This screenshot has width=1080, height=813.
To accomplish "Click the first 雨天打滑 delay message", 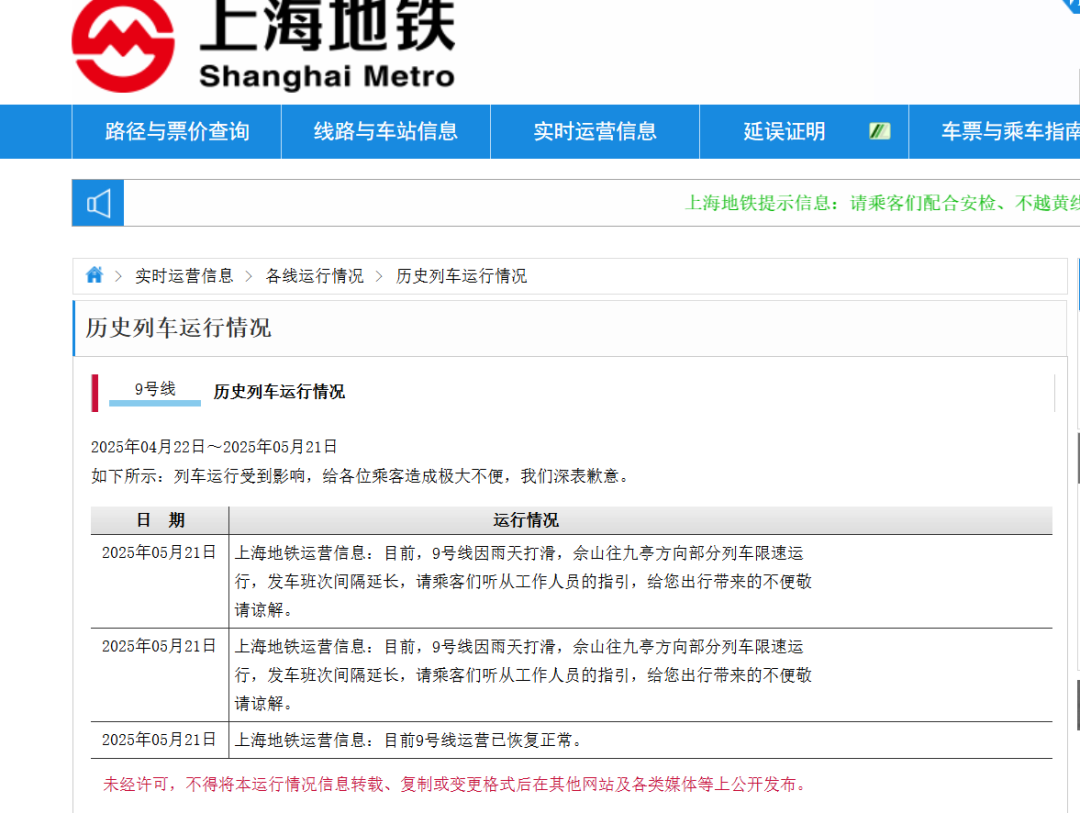I will point(523,582).
